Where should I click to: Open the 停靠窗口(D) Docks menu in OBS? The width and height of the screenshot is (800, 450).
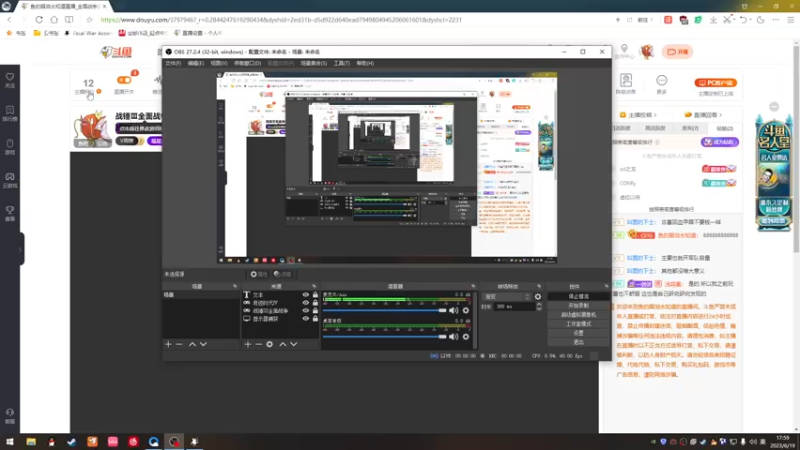tap(247, 63)
